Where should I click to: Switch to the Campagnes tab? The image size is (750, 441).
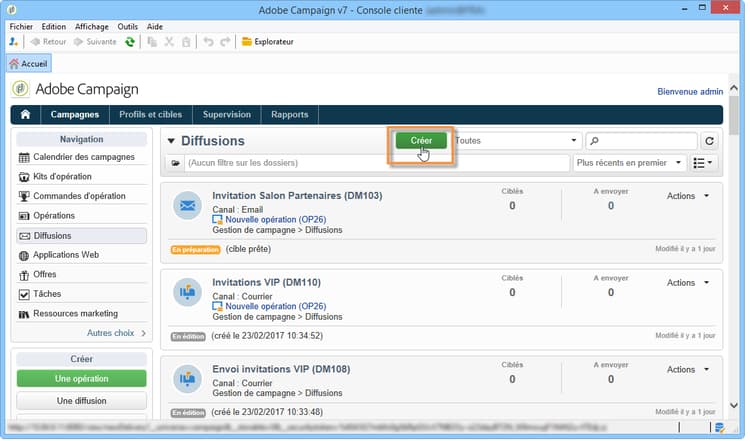click(75, 114)
